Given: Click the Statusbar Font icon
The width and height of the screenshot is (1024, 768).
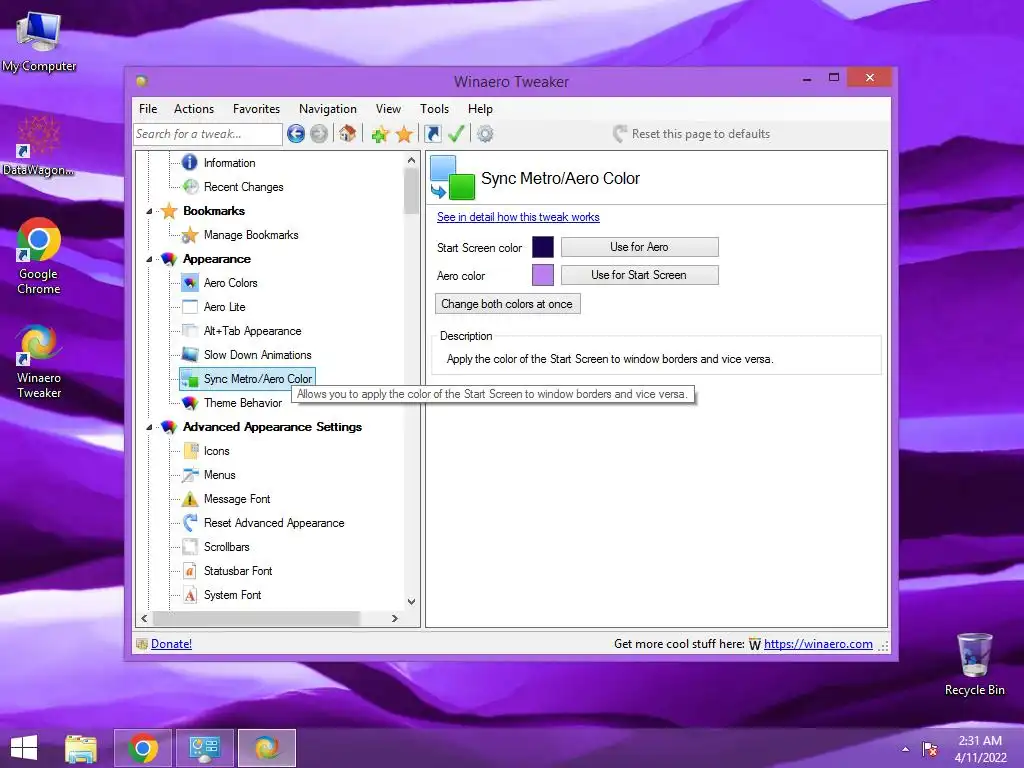Looking at the screenshot, I should [190, 571].
